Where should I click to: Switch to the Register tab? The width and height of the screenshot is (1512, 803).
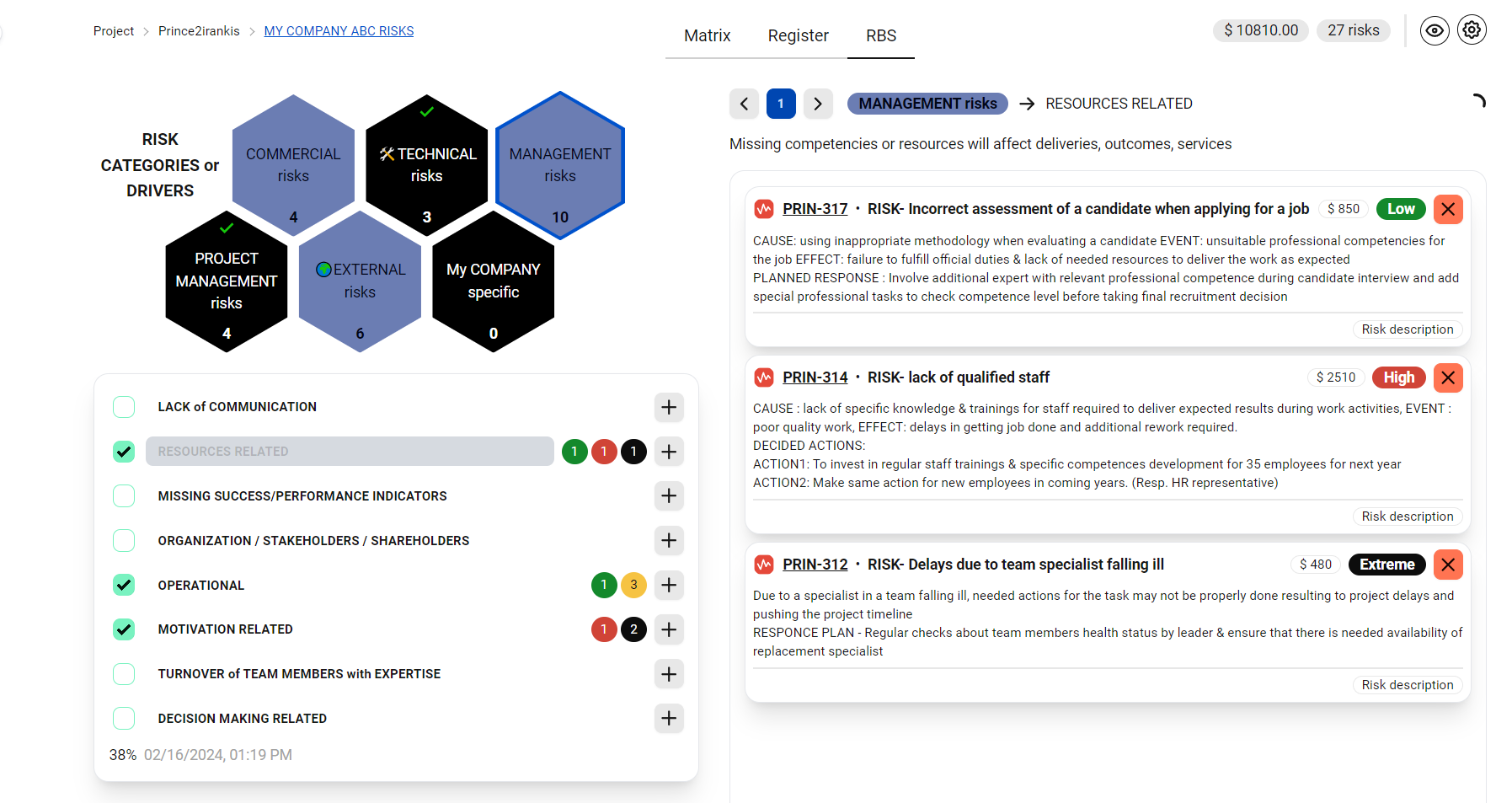[798, 35]
